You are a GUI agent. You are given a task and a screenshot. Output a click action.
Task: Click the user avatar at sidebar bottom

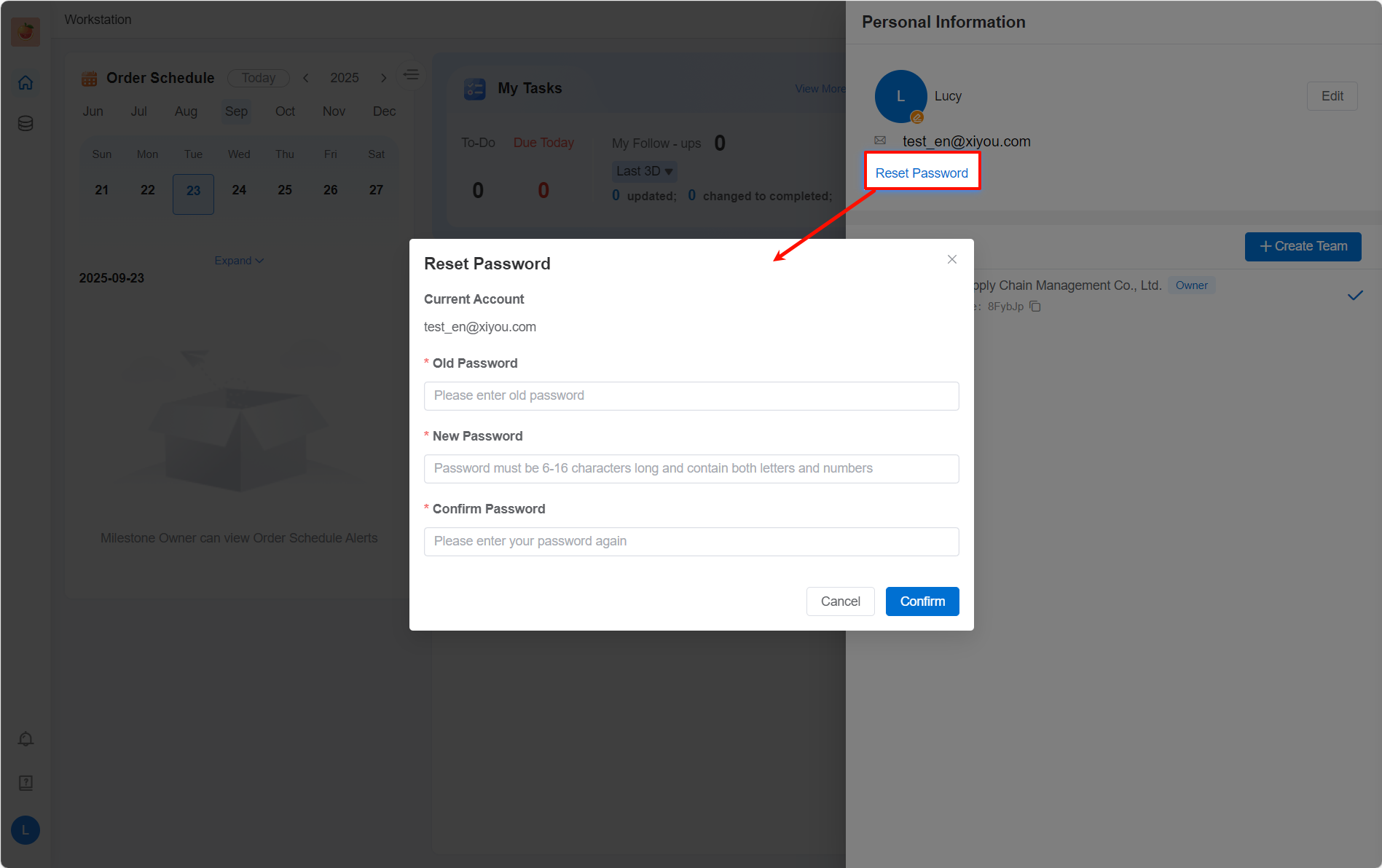[x=25, y=830]
